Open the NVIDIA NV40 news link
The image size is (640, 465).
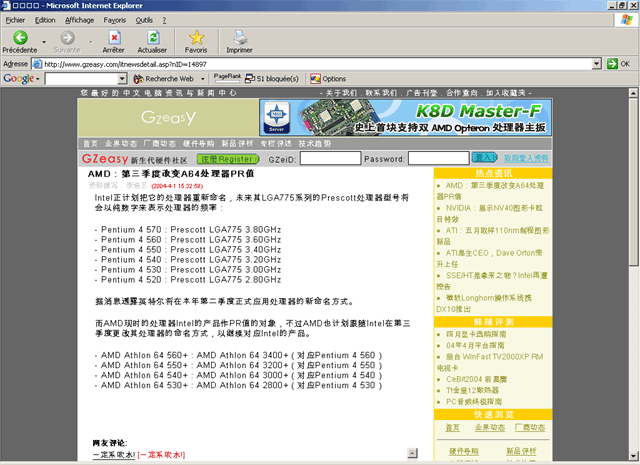click(490, 214)
